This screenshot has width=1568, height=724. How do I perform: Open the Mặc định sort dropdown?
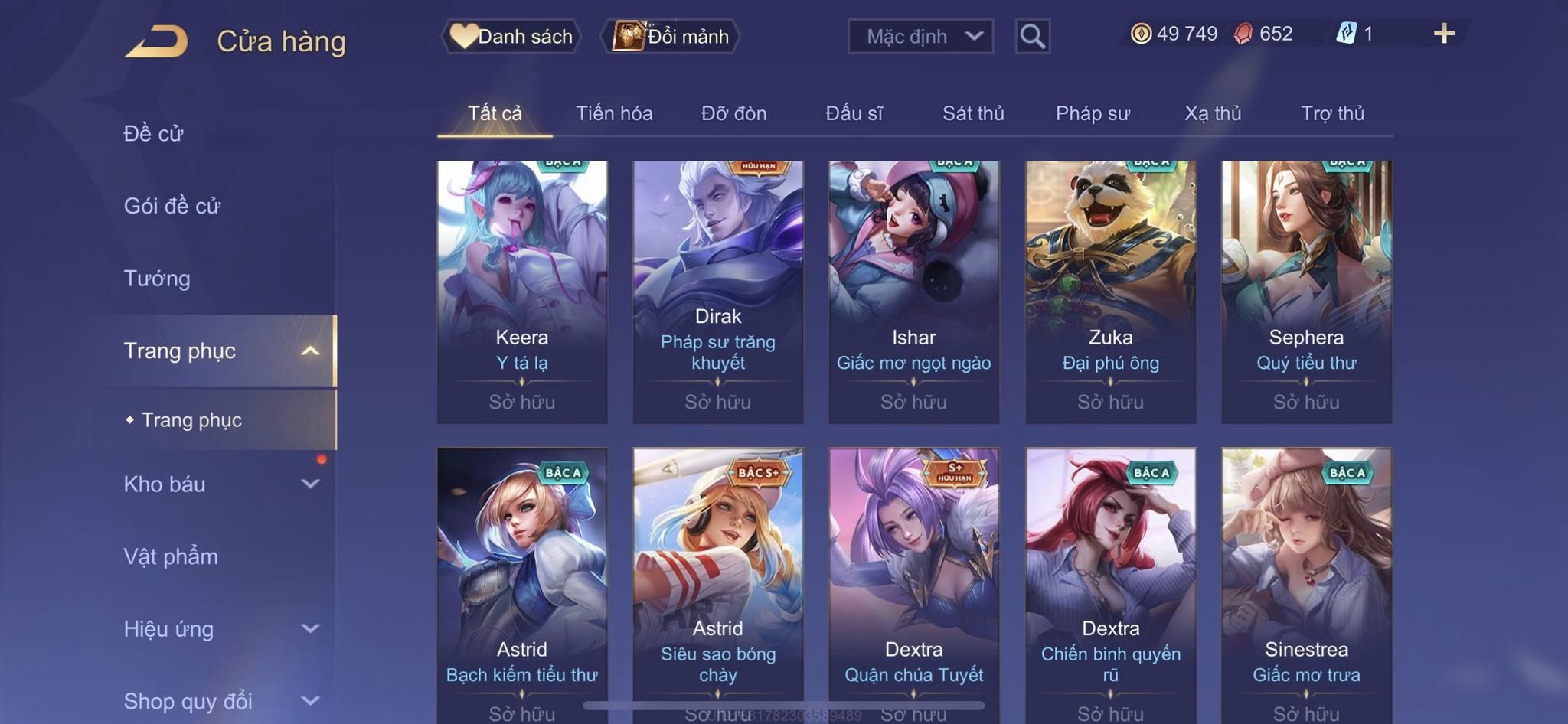920,36
